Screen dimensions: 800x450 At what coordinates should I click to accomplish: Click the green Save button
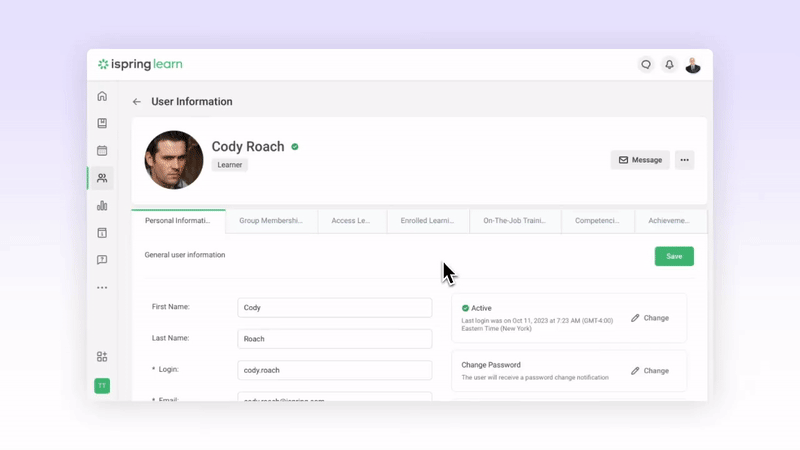(674, 256)
